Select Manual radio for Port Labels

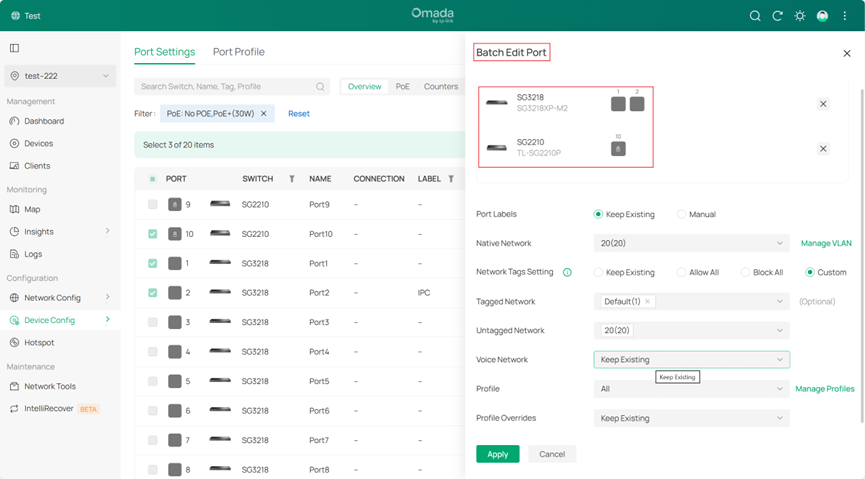point(682,214)
